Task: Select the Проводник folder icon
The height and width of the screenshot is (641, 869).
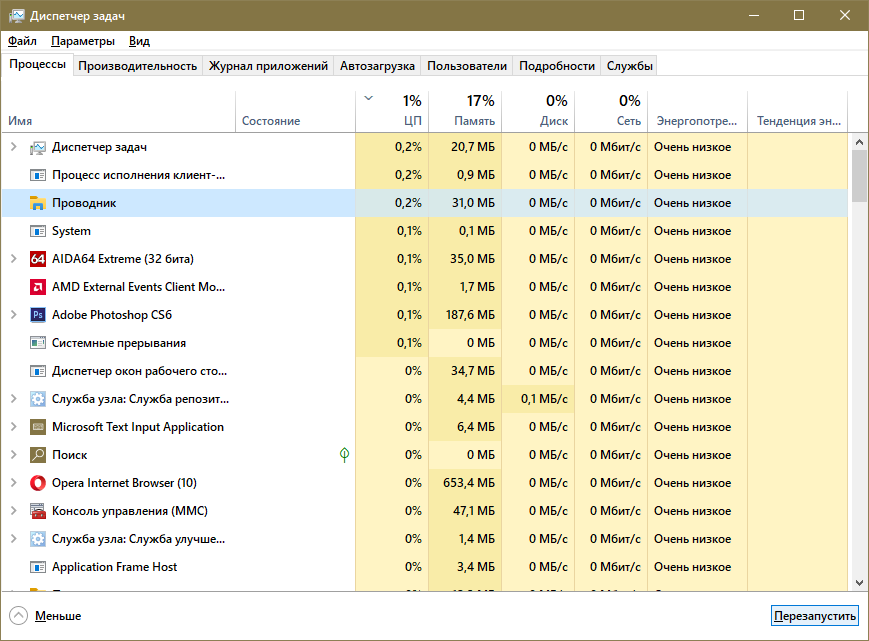Action: point(38,203)
